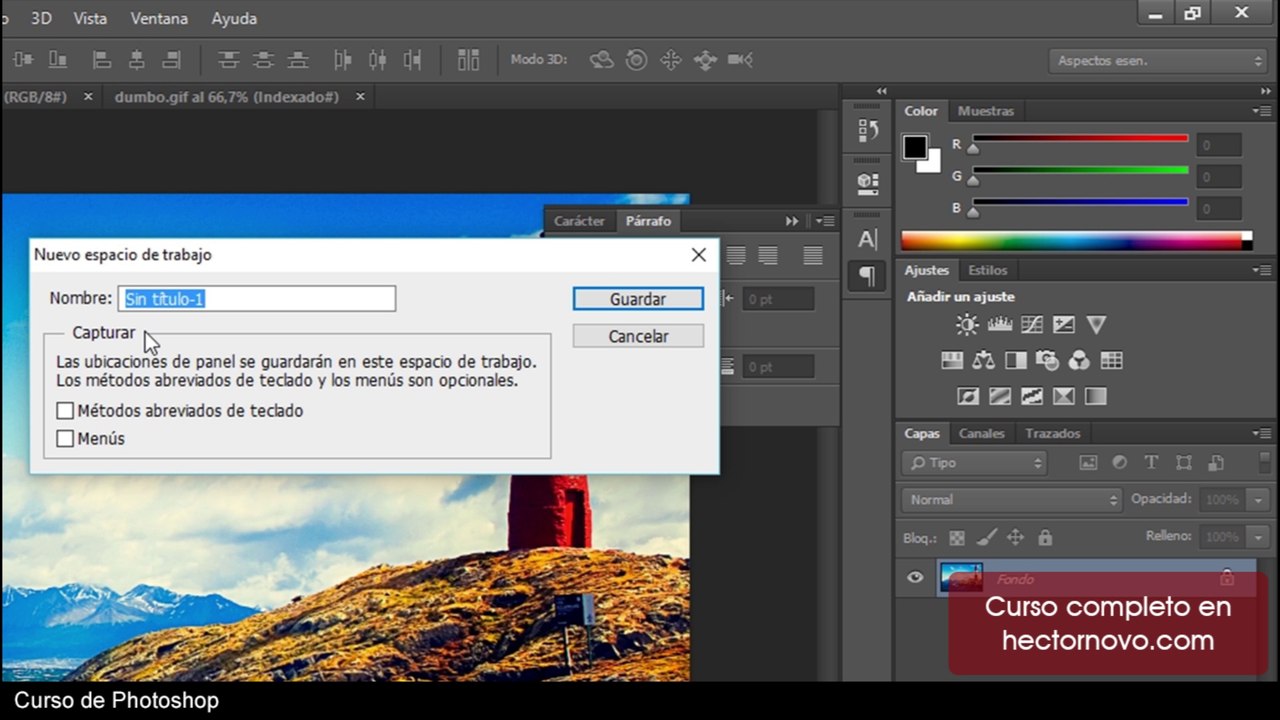
Task: Open the Ajustes panel flyout menu
Action: coord(1261,270)
